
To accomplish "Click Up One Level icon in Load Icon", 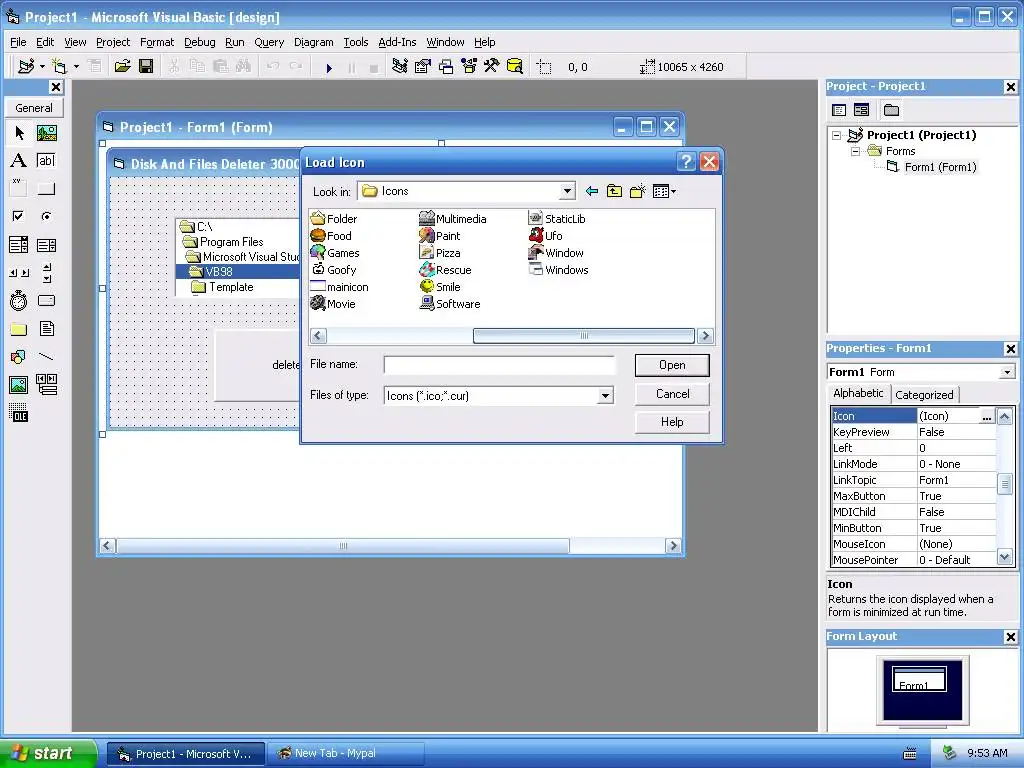I will click(614, 191).
